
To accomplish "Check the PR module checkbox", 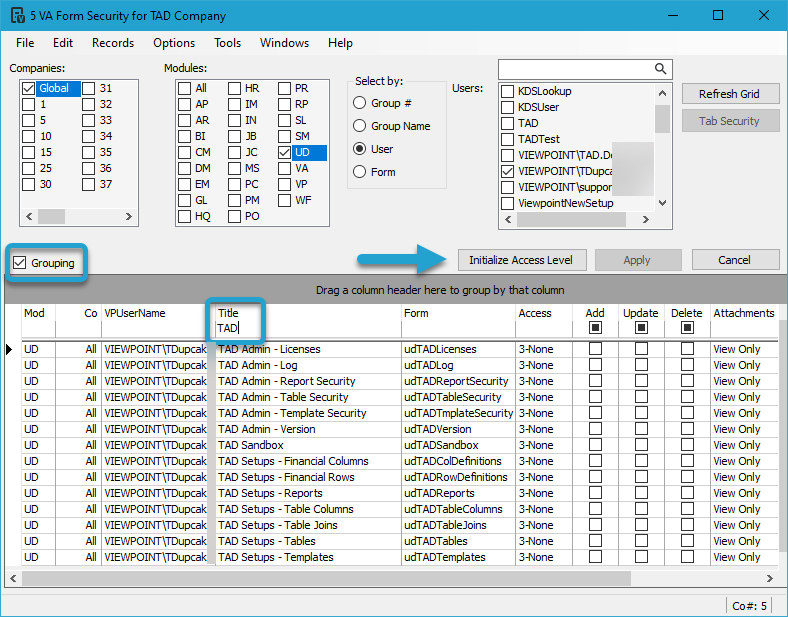I will [284, 88].
